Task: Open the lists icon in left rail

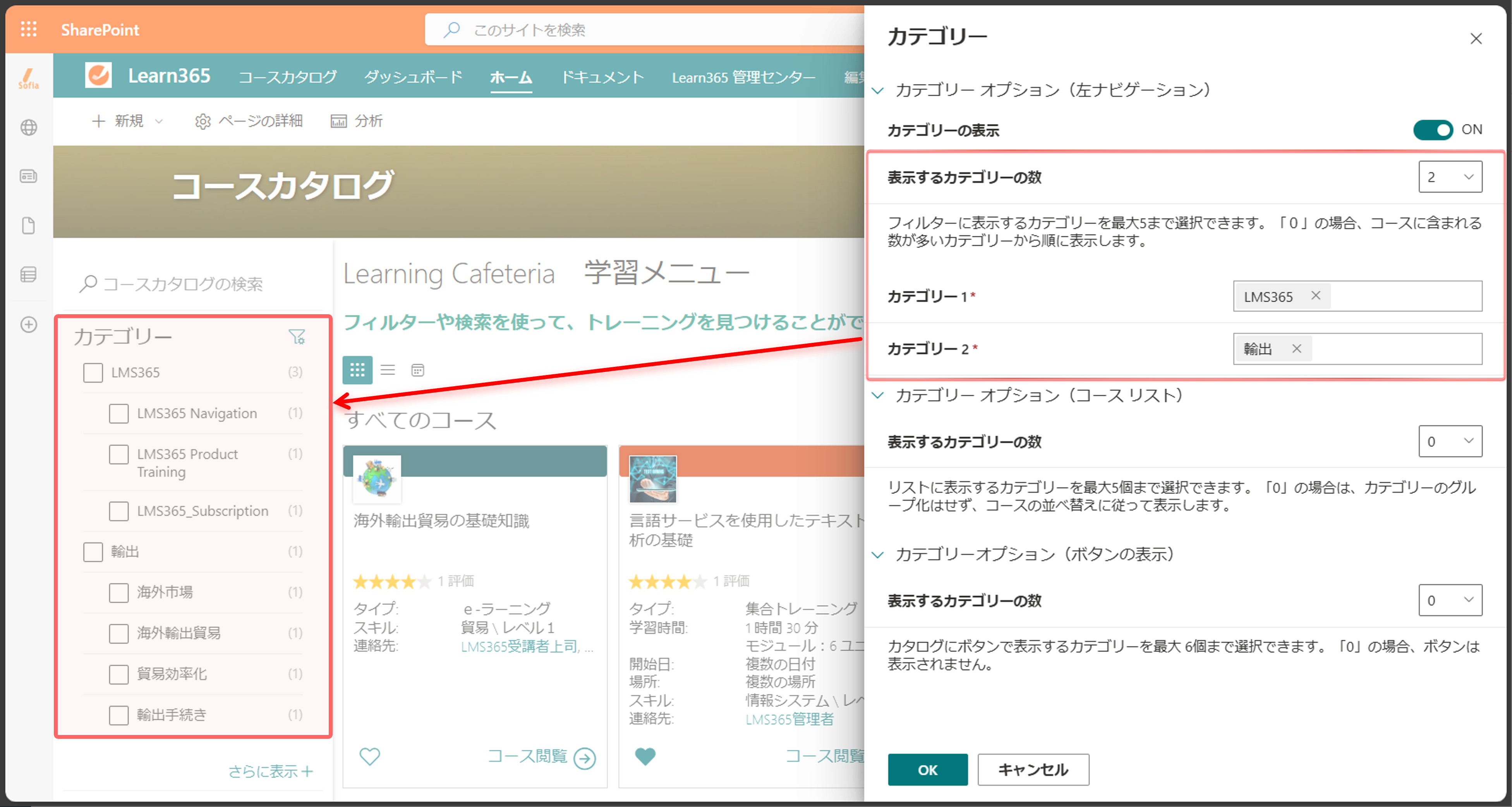Action: click(28, 274)
